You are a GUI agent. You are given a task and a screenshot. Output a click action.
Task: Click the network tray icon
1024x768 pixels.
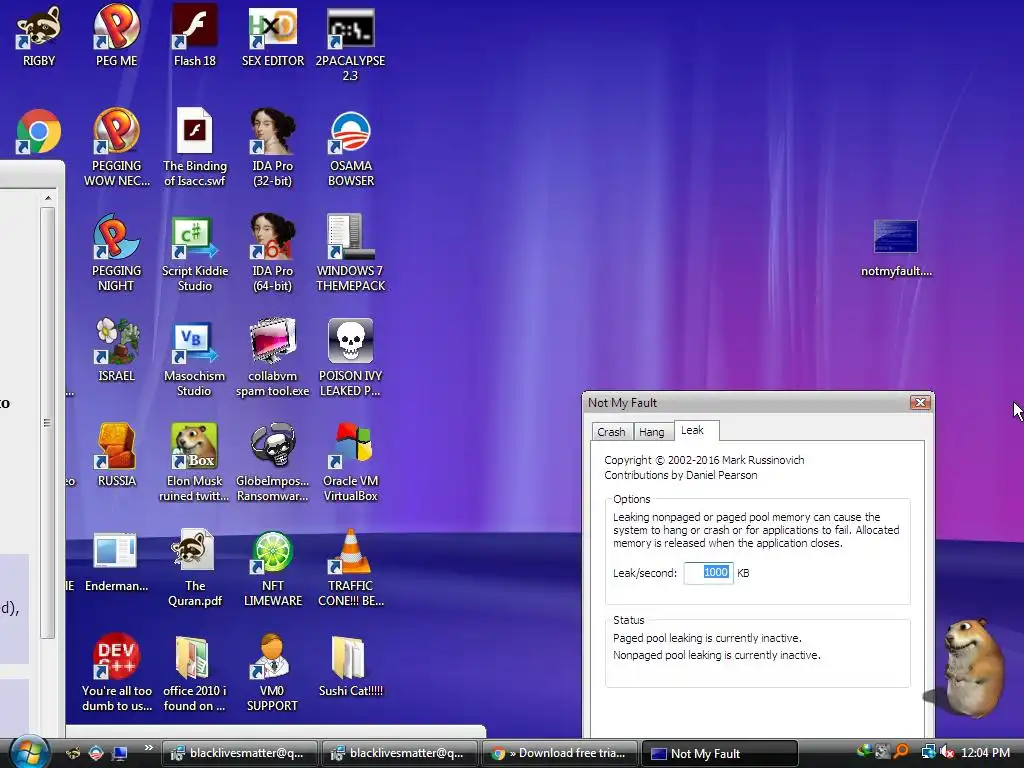coord(928,752)
